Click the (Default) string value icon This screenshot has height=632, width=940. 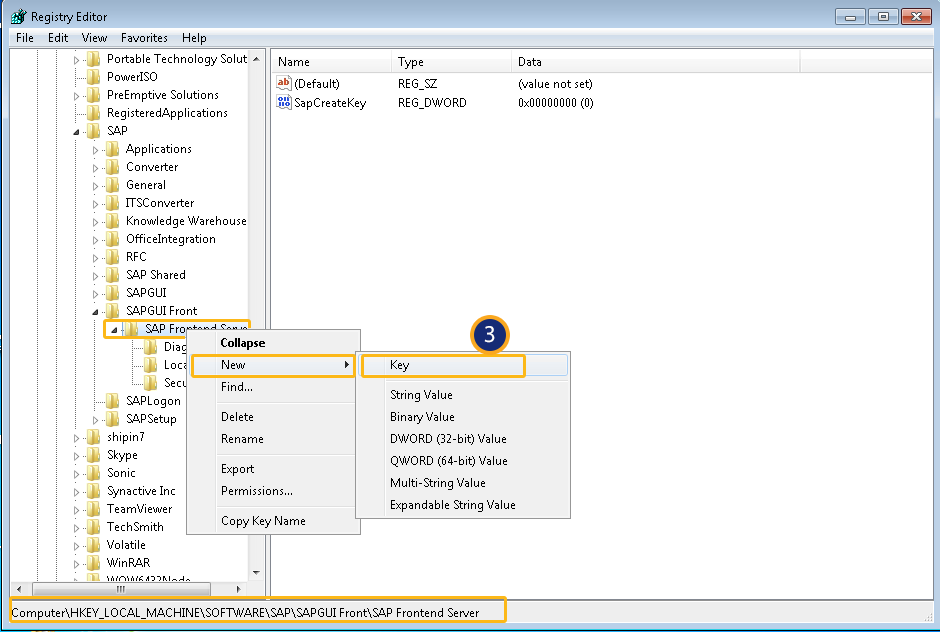coord(284,84)
